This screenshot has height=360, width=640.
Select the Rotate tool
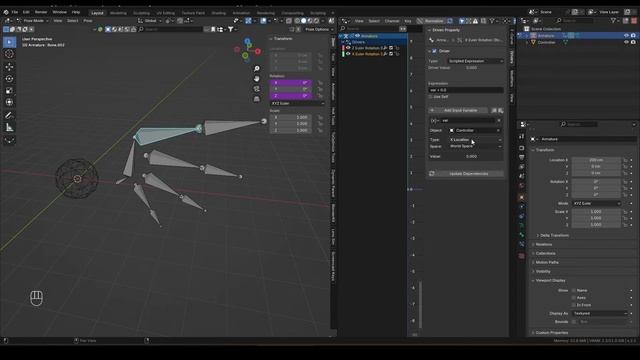click(9, 78)
